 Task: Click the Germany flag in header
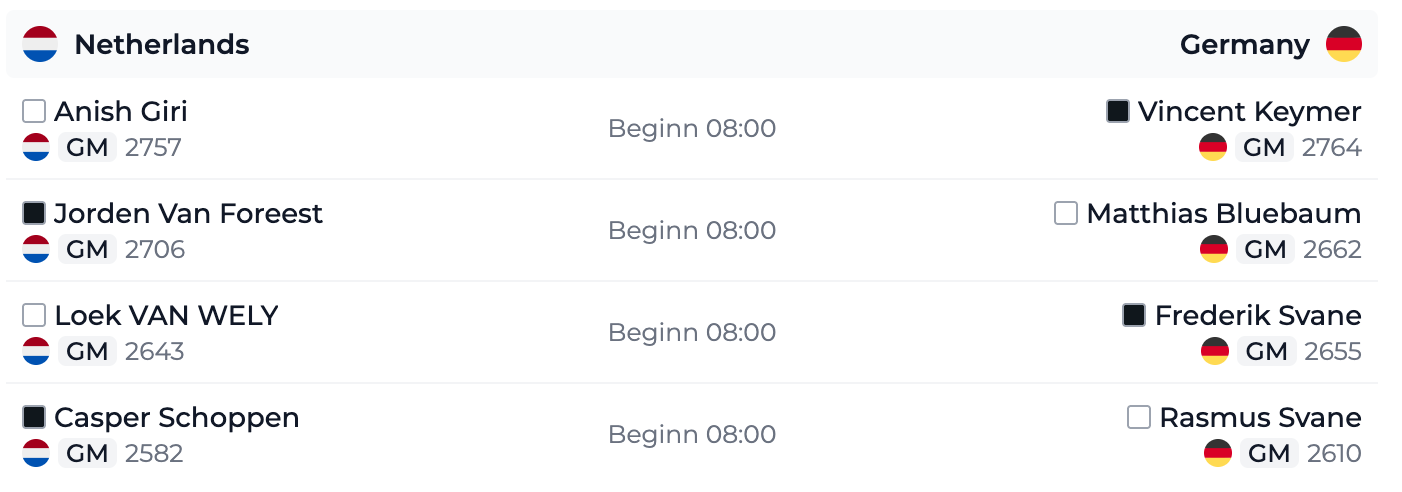pyautogui.click(x=1343, y=44)
